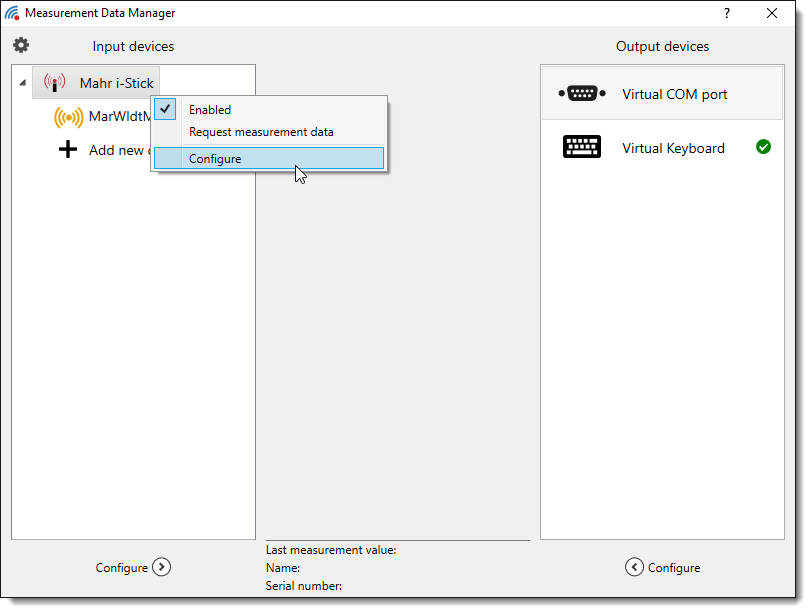Click the left arrow circle near Configure
Viewport: 811px width, 613px height.
tap(634, 567)
